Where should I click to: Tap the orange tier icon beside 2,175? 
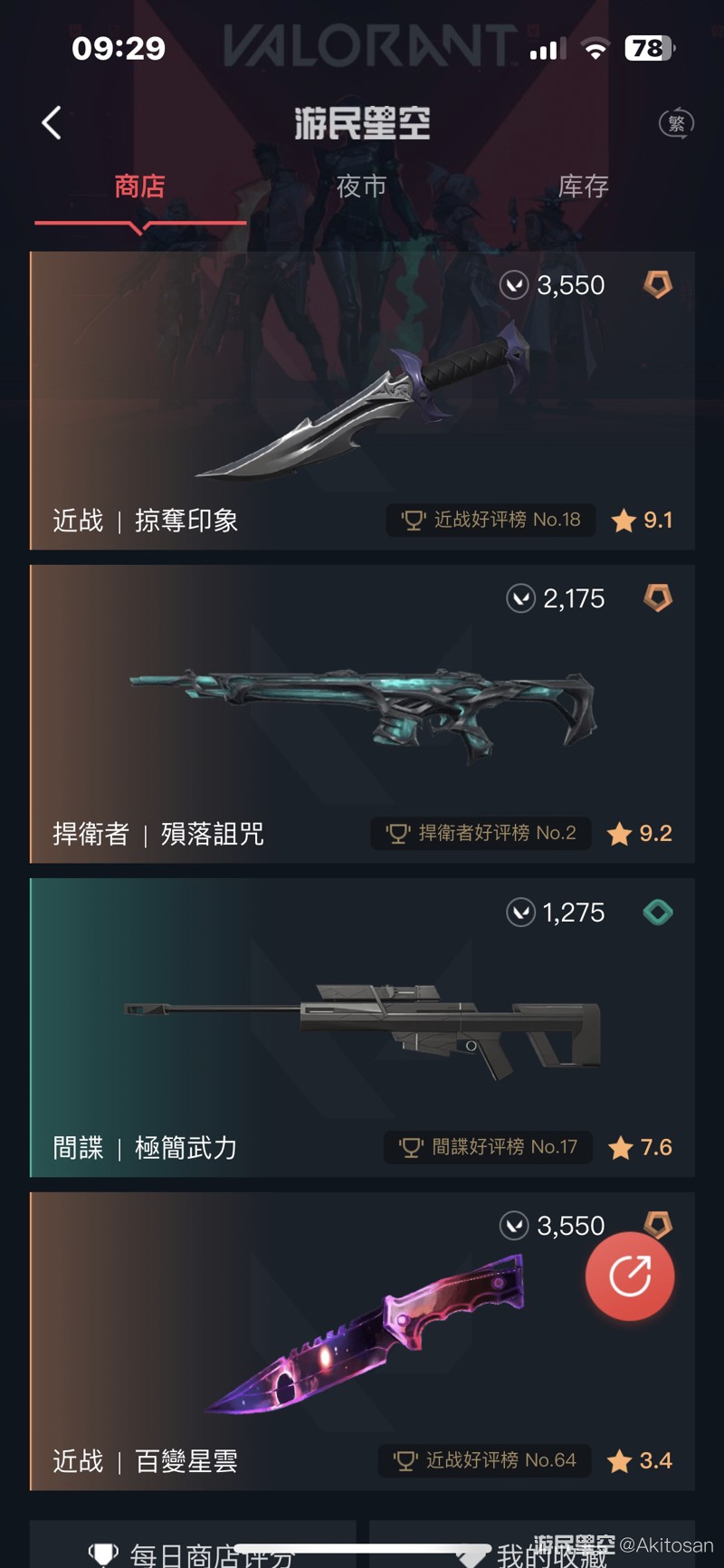click(658, 598)
